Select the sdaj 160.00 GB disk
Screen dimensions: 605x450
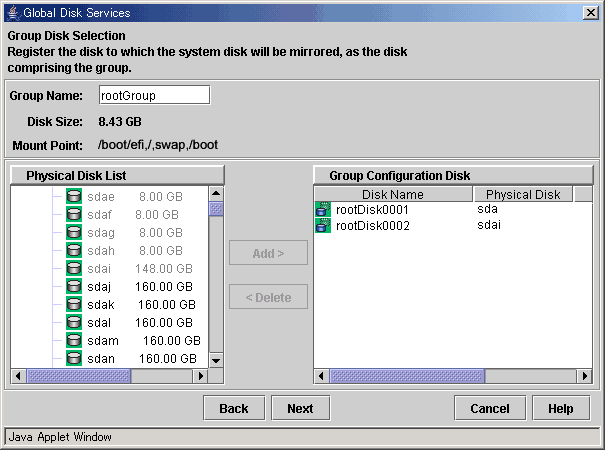[x=130, y=286]
